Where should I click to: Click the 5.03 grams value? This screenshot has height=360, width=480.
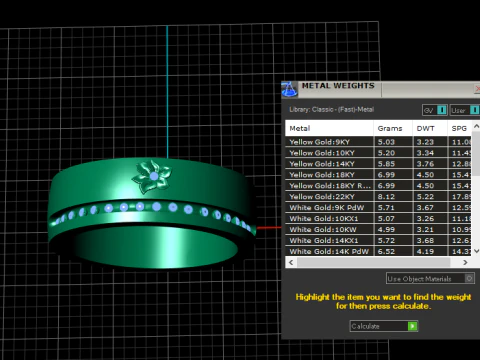(x=386, y=142)
